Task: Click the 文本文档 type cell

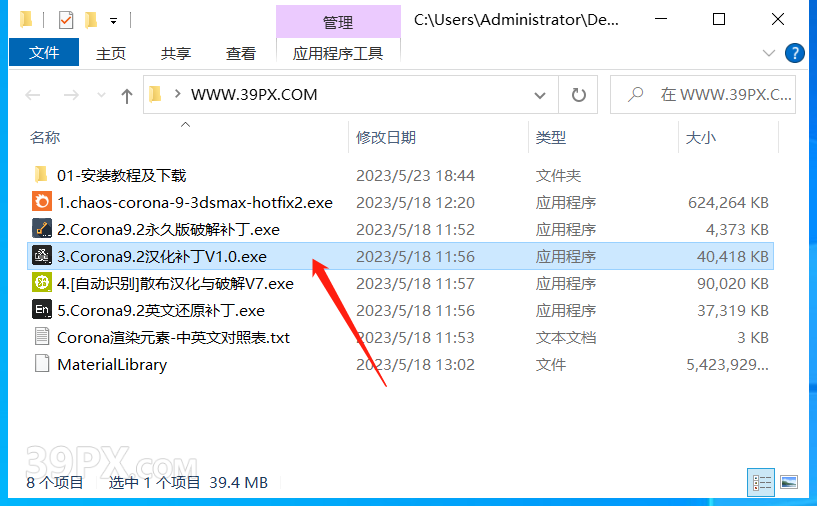Action: pyautogui.click(x=565, y=338)
